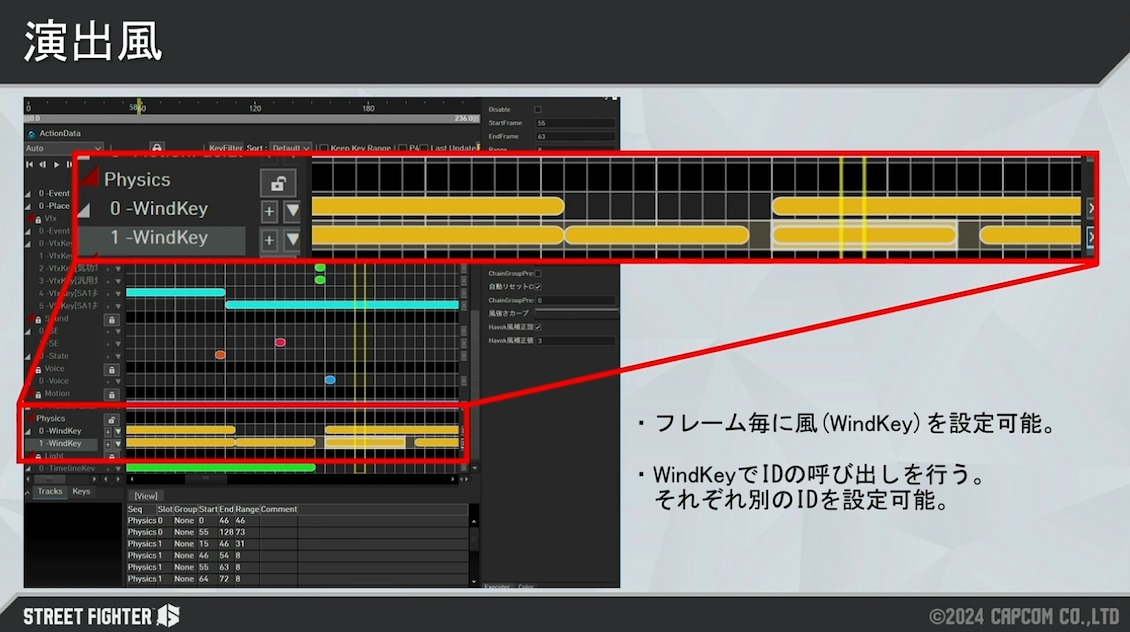Toggle the Motion track lock button
Image resolution: width=1130 pixels, height=632 pixels.
tap(111, 394)
